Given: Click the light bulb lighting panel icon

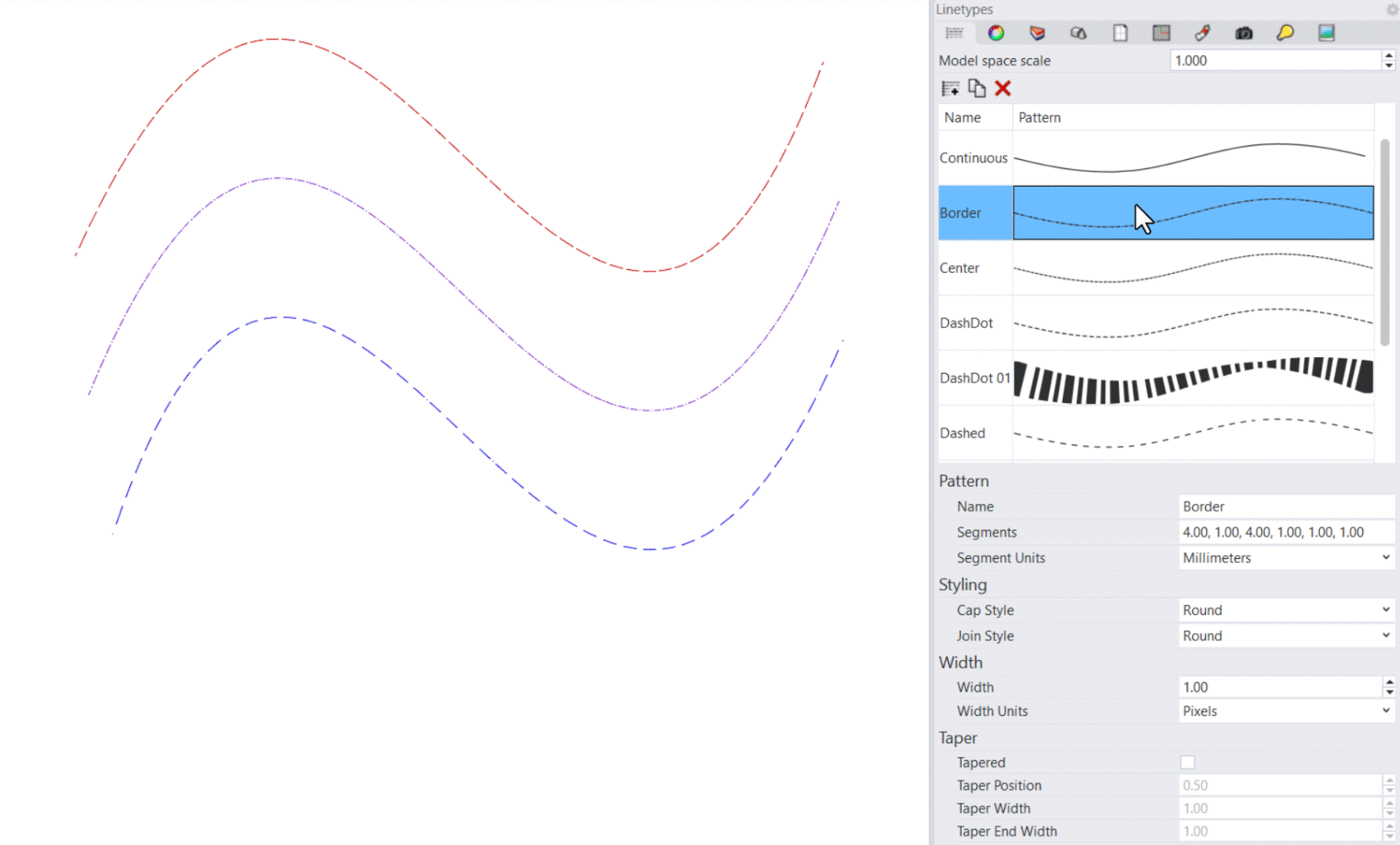Looking at the screenshot, I should click(x=1285, y=32).
